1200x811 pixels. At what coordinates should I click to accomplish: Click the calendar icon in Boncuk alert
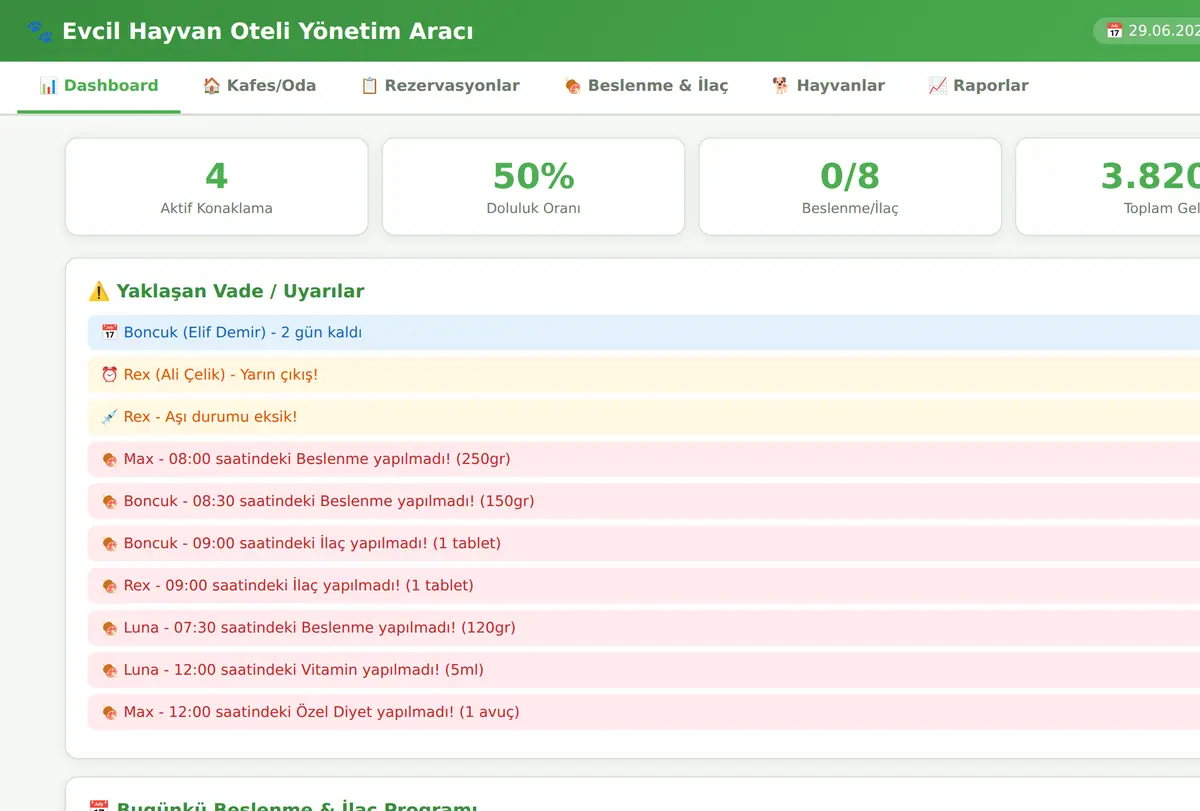click(x=110, y=332)
